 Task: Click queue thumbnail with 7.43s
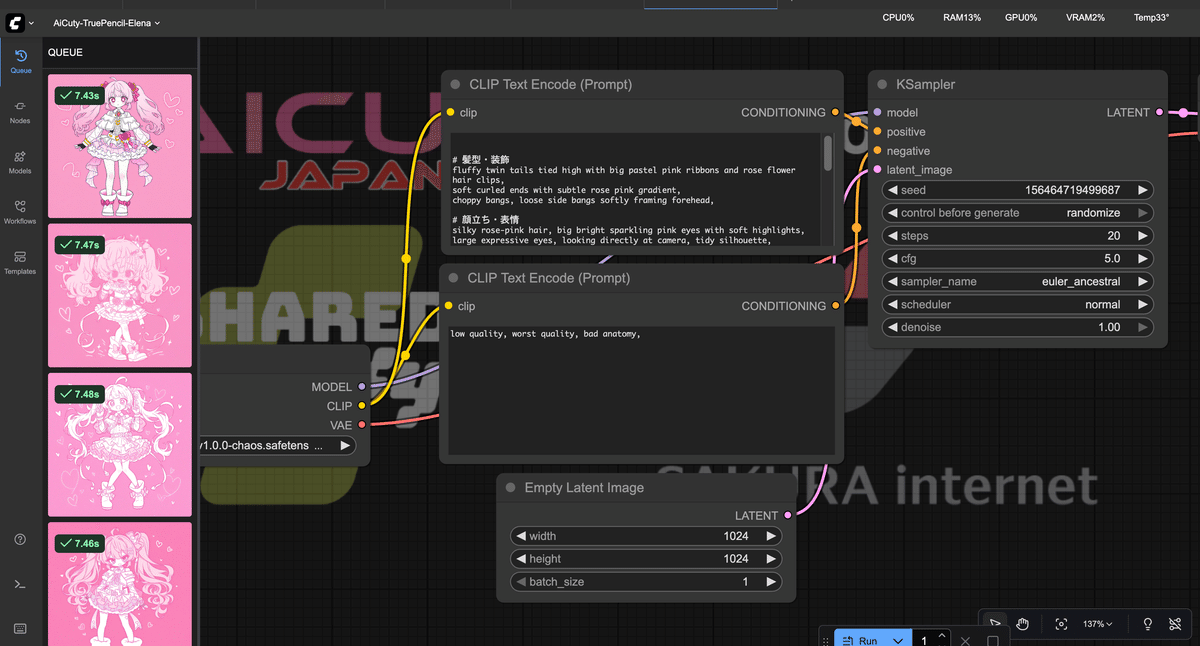tap(120, 146)
